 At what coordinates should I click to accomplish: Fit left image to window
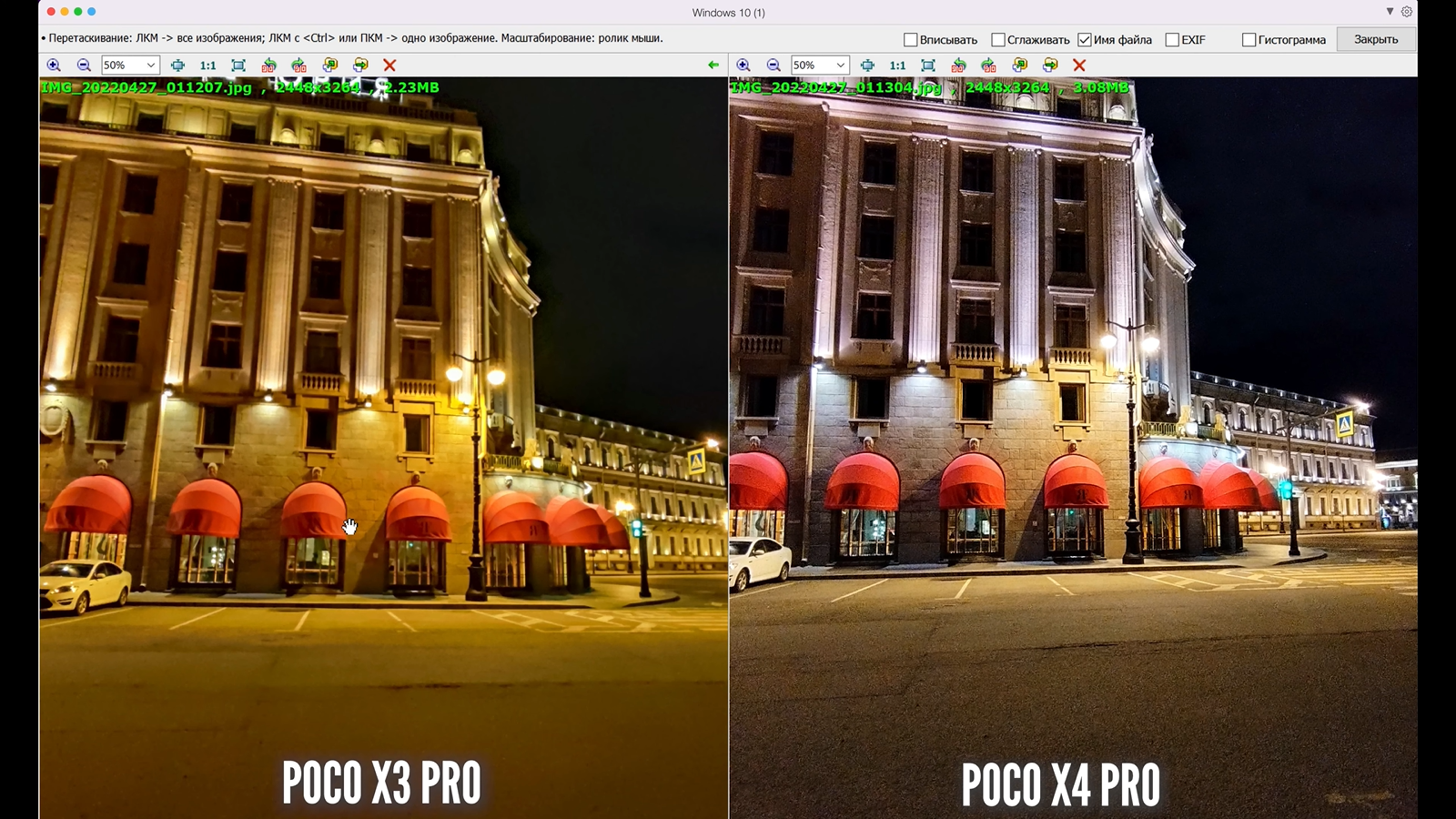(x=238, y=66)
